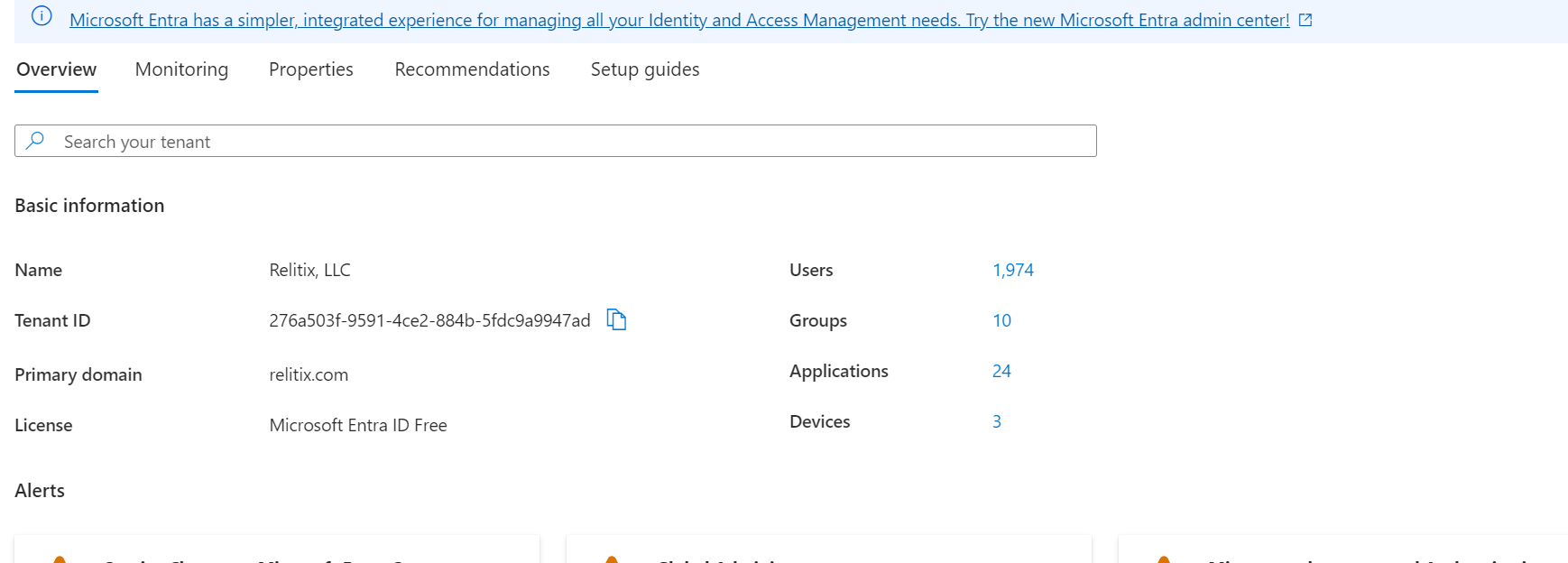Click the Devices label
This screenshot has width=1568, height=563.
(x=820, y=421)
